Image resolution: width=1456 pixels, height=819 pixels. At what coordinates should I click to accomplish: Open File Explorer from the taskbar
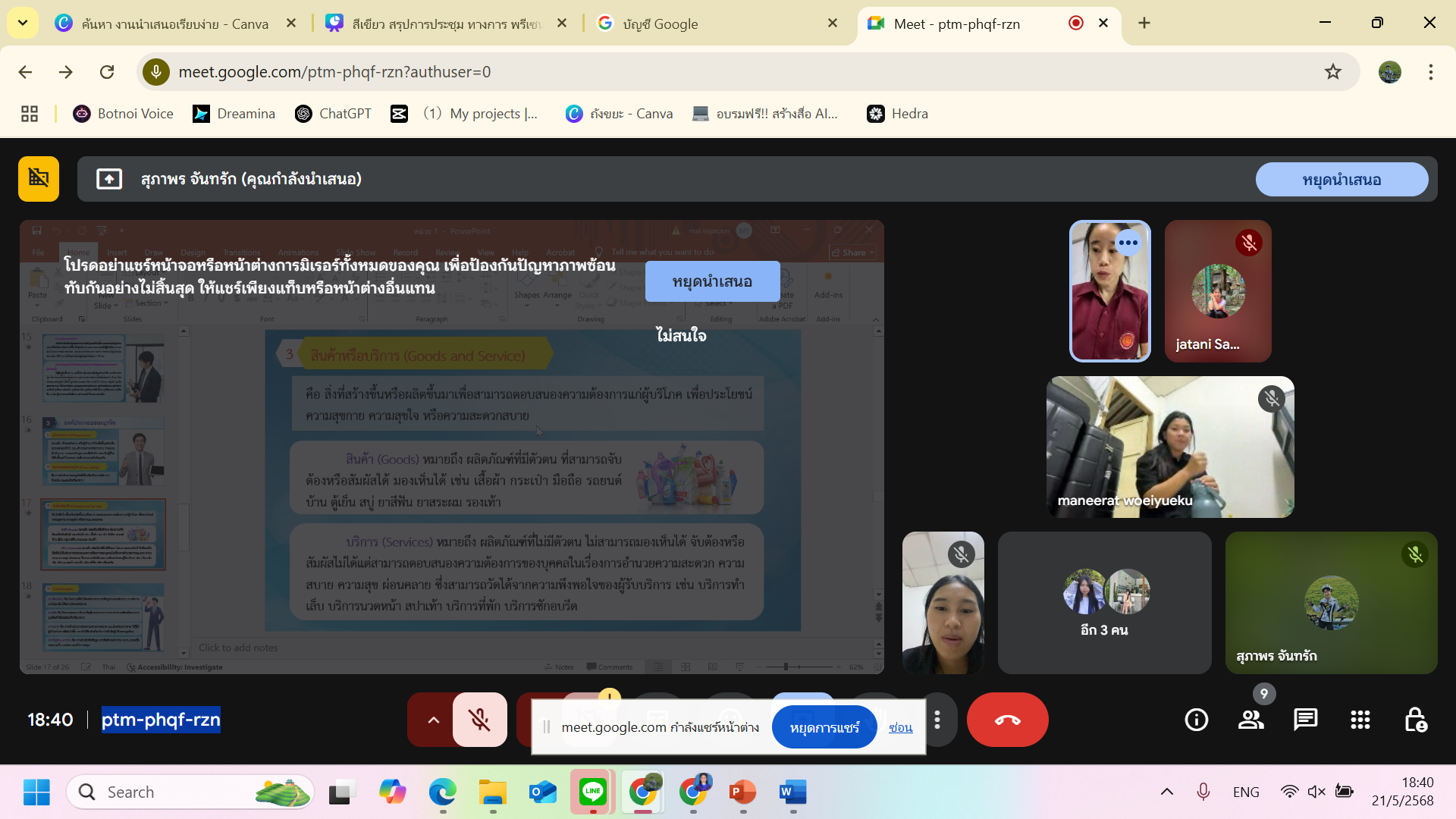(x=493, y=792)
